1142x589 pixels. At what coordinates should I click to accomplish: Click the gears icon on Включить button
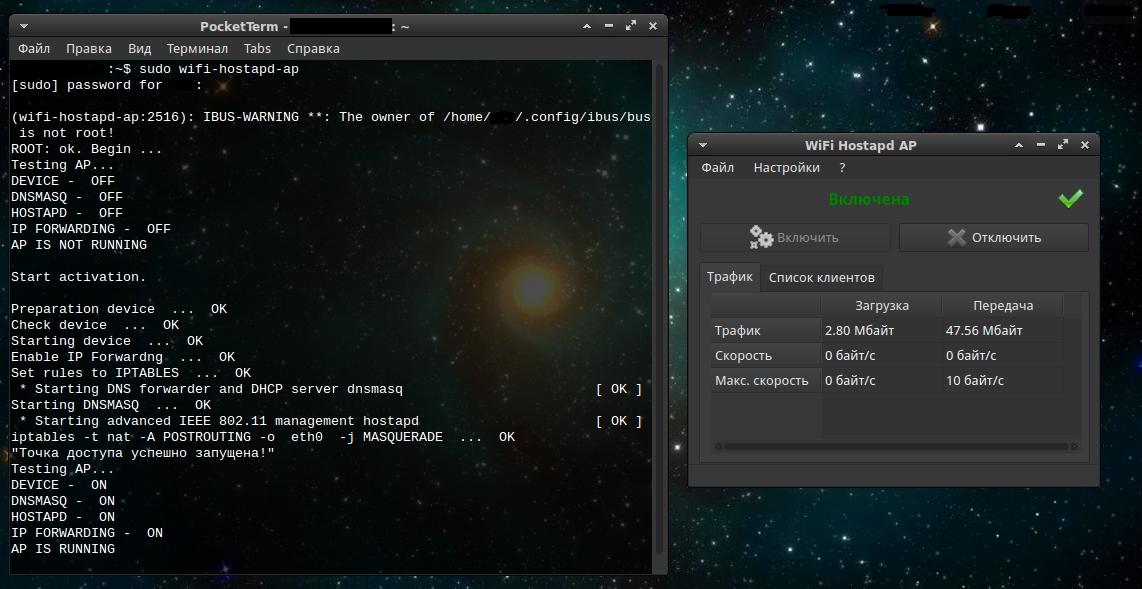pyautogui.click(x=761, y=237)
